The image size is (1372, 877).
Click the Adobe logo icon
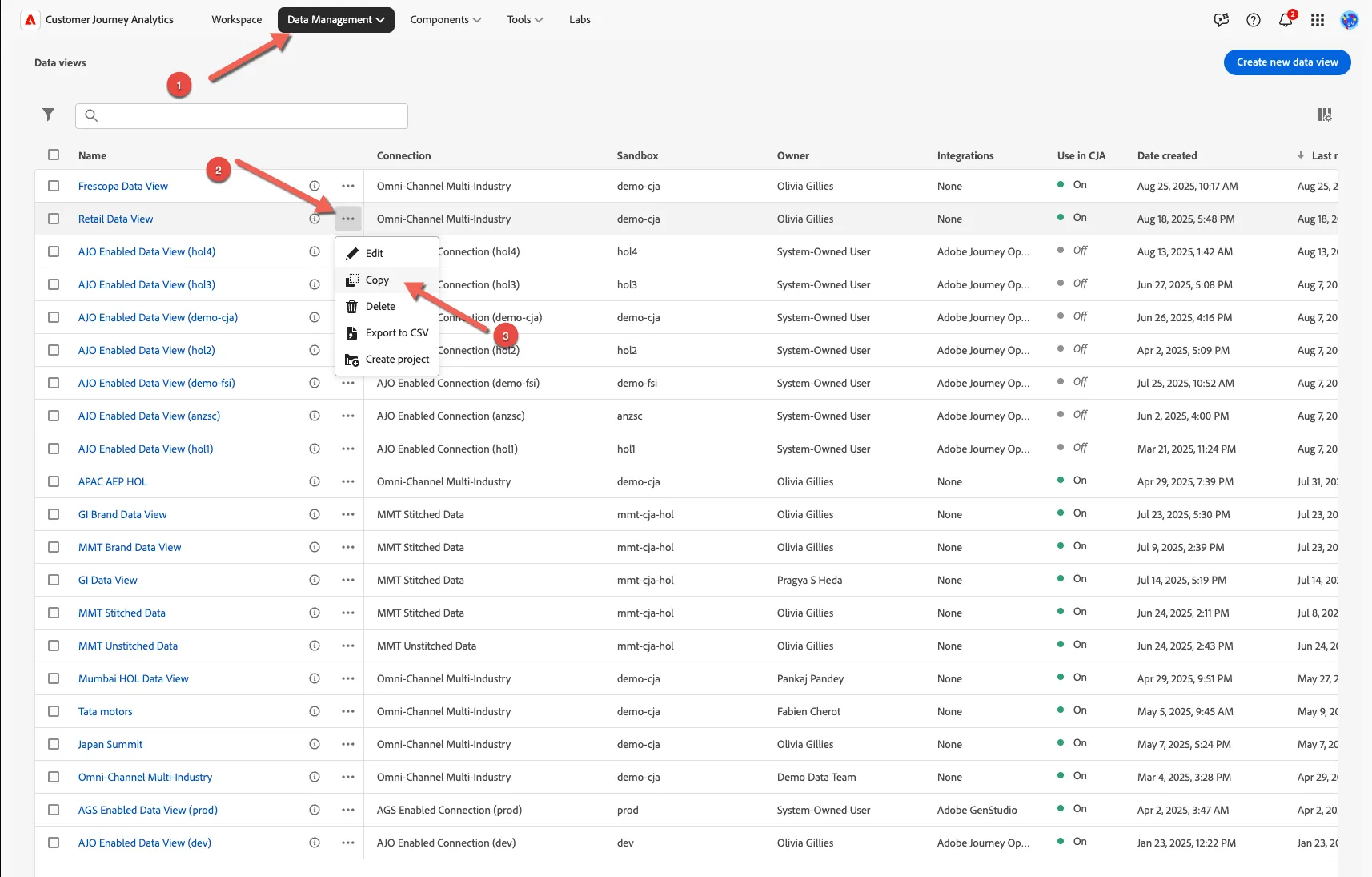click(x=30, y=20)
